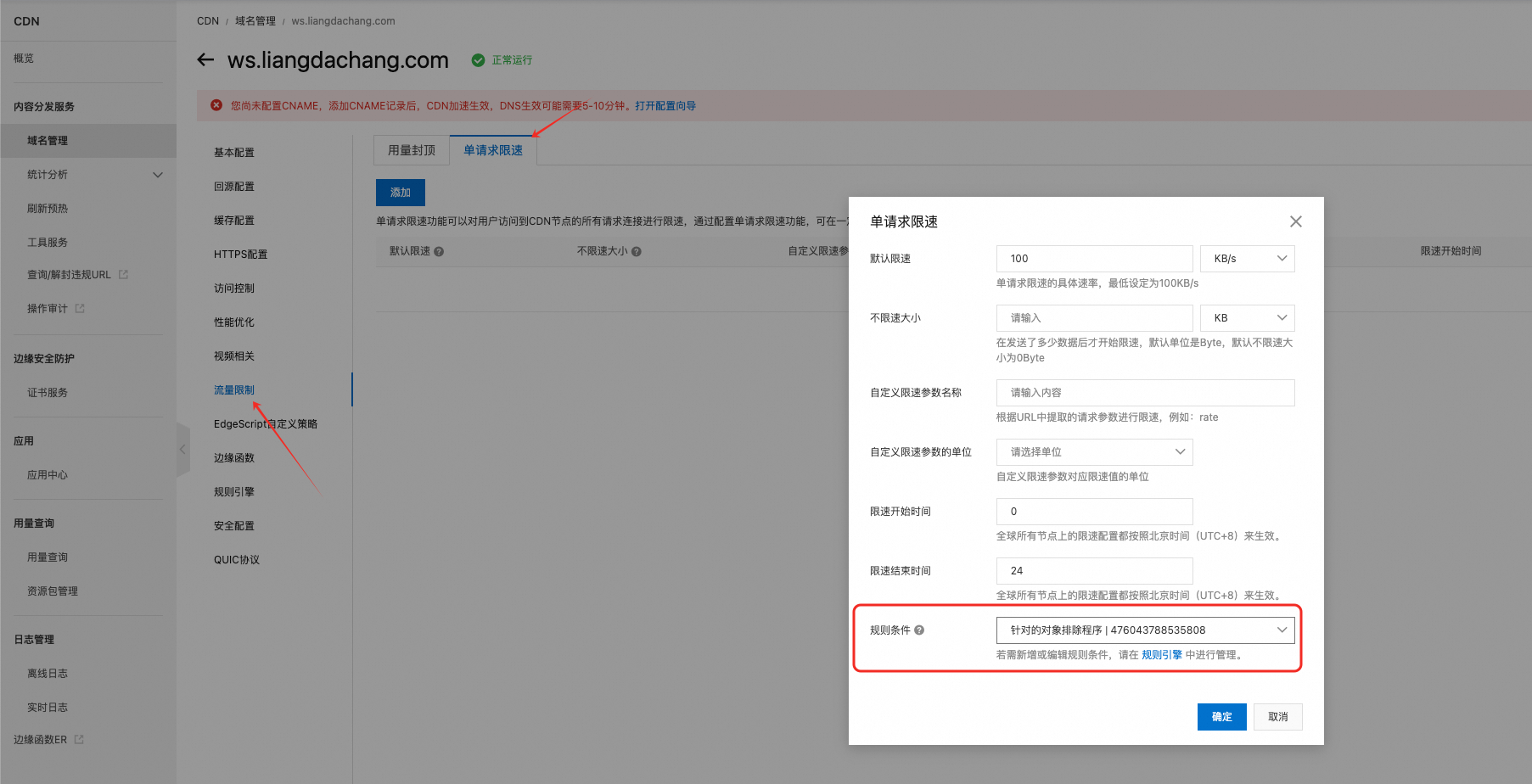Open HTTPS配置 settings menu

coord(240,255)
